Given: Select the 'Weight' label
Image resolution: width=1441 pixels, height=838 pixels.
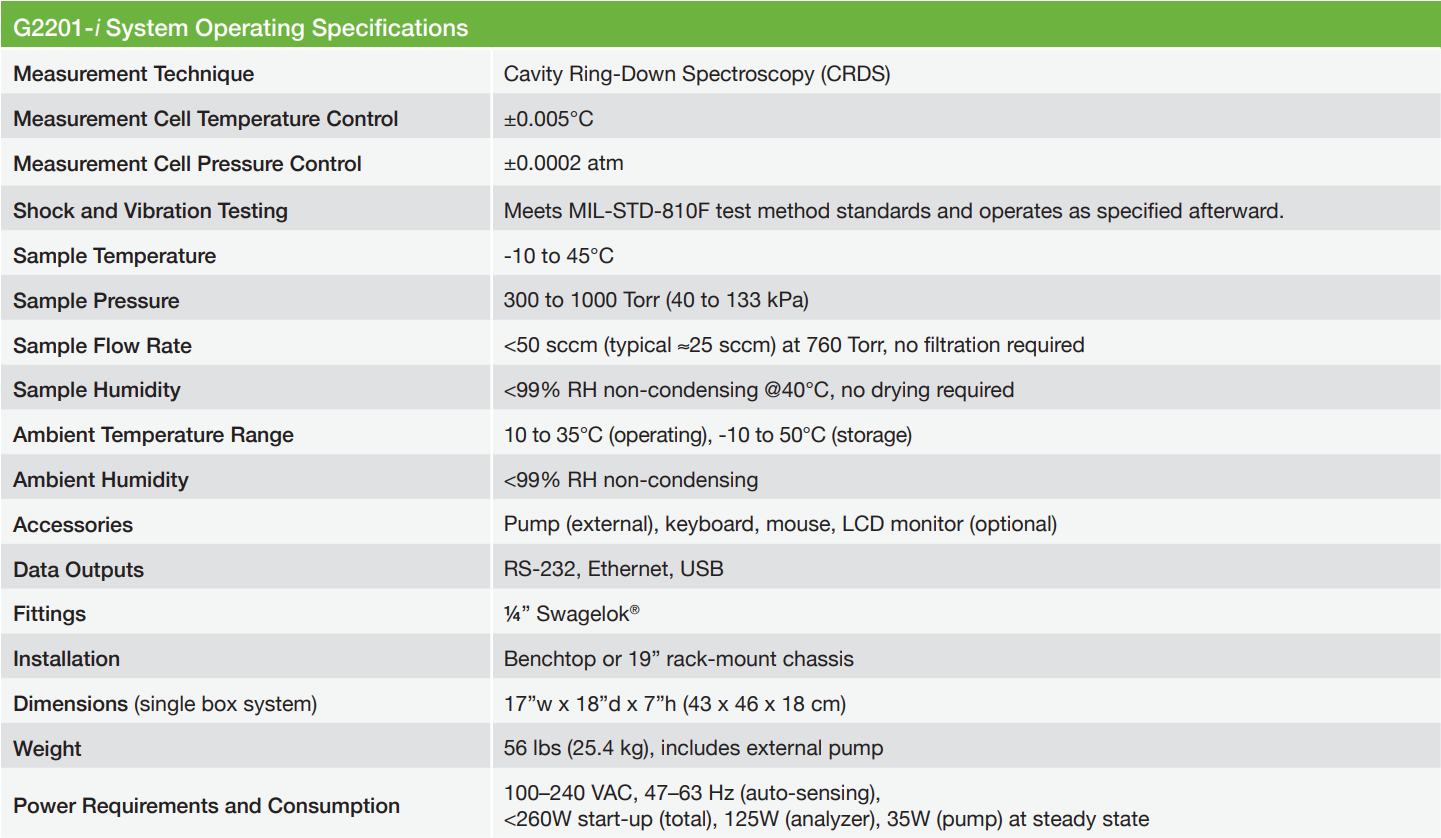Looking at the screenshot, I should (48, 749).
